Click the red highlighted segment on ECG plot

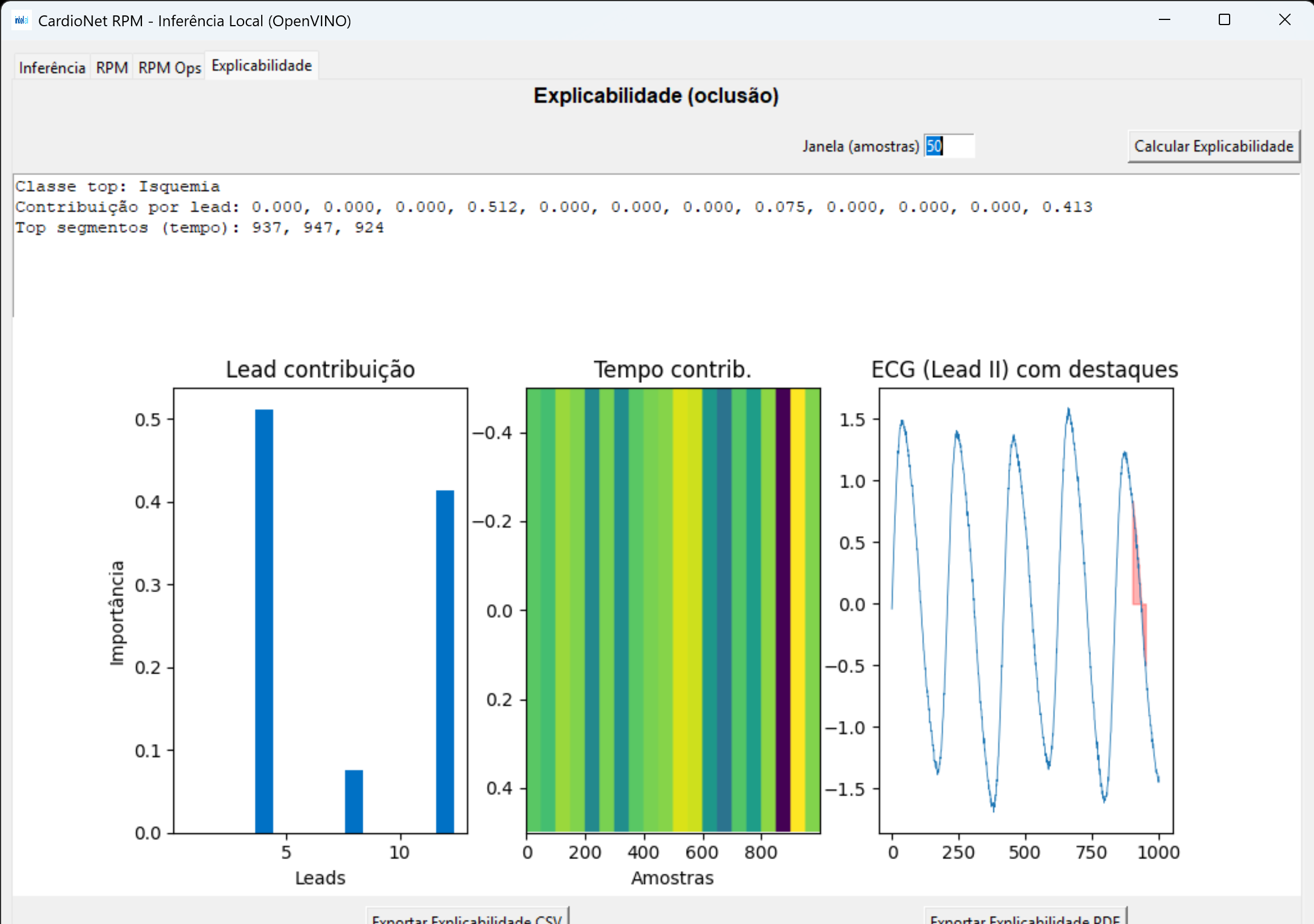coord(1136,573)
